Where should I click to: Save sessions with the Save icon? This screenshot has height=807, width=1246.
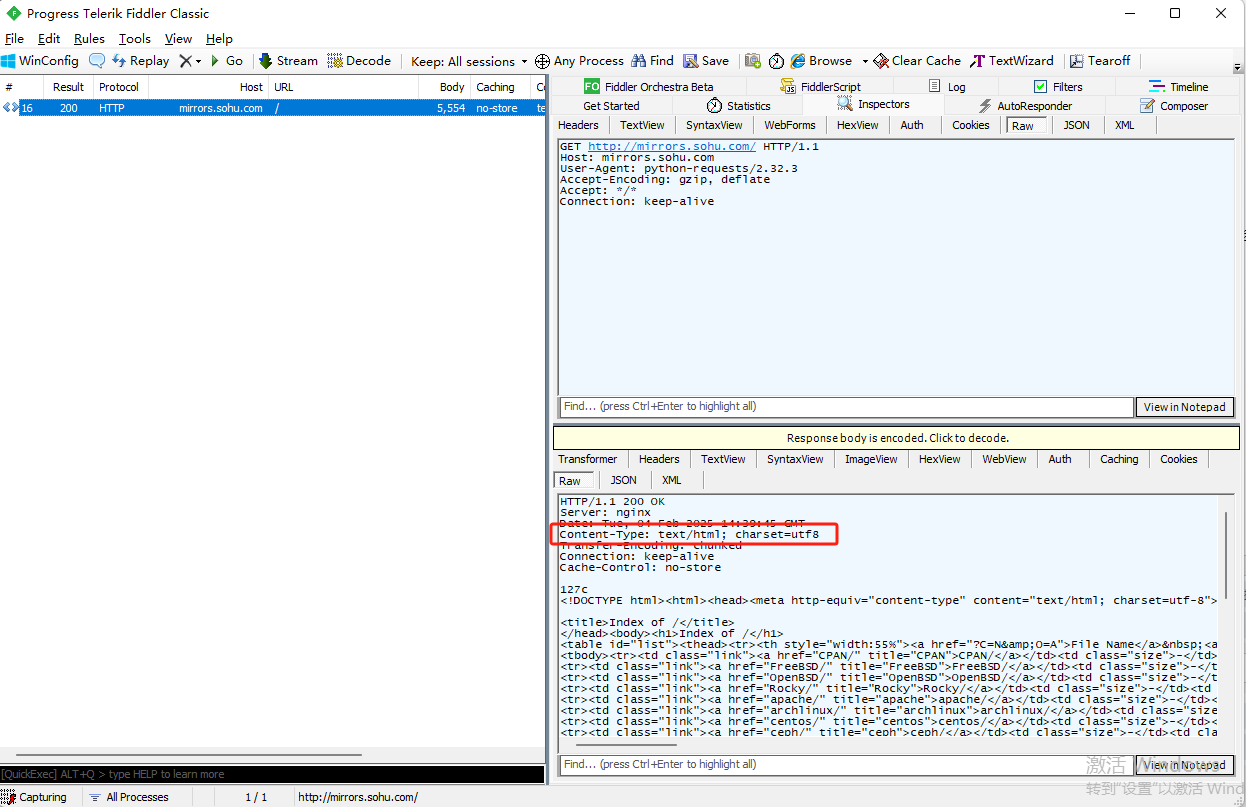click(706, 61)
